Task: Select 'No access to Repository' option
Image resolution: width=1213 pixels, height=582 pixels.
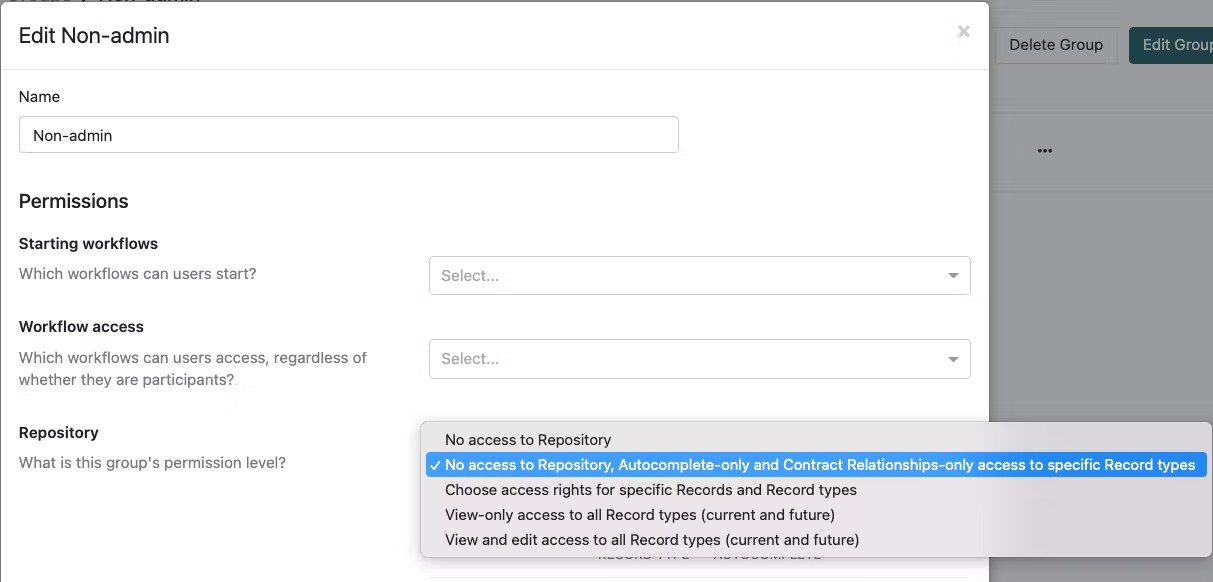Action: pyautogui.click(x=816, y=440)
